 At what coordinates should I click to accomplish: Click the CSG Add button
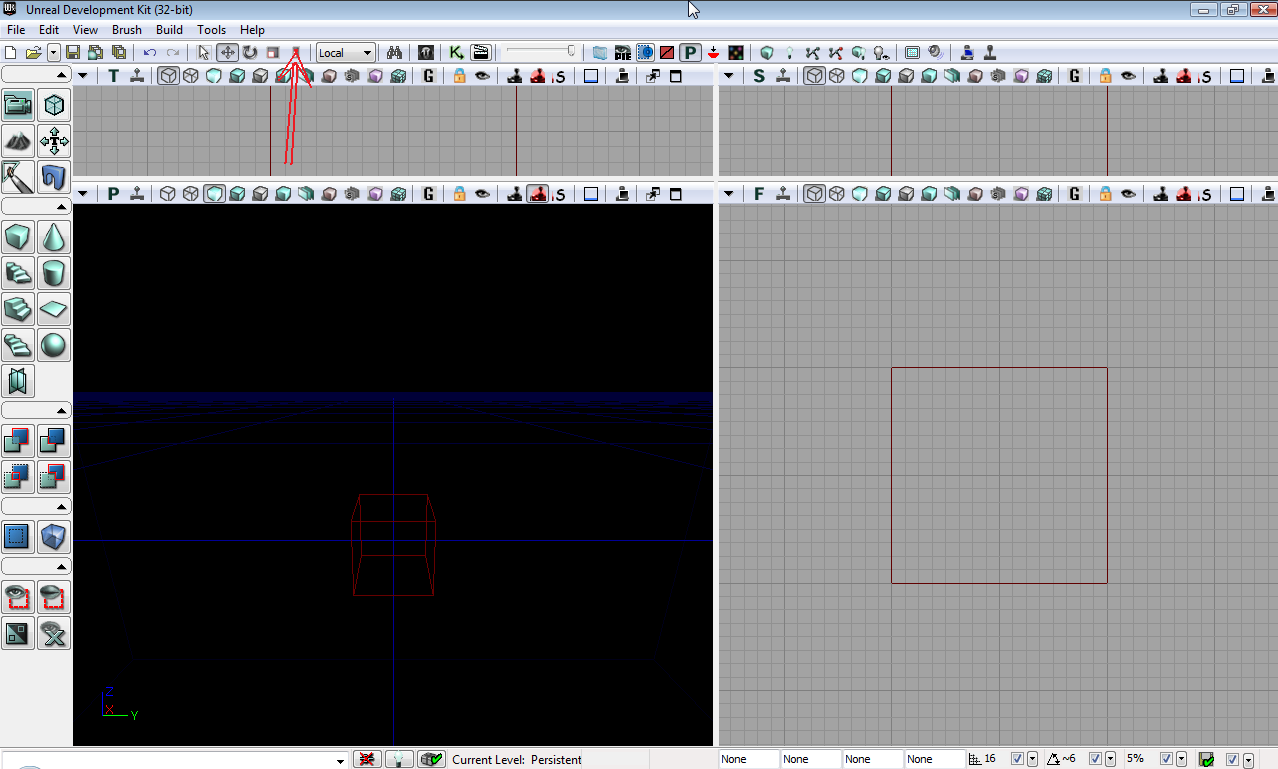18,440
